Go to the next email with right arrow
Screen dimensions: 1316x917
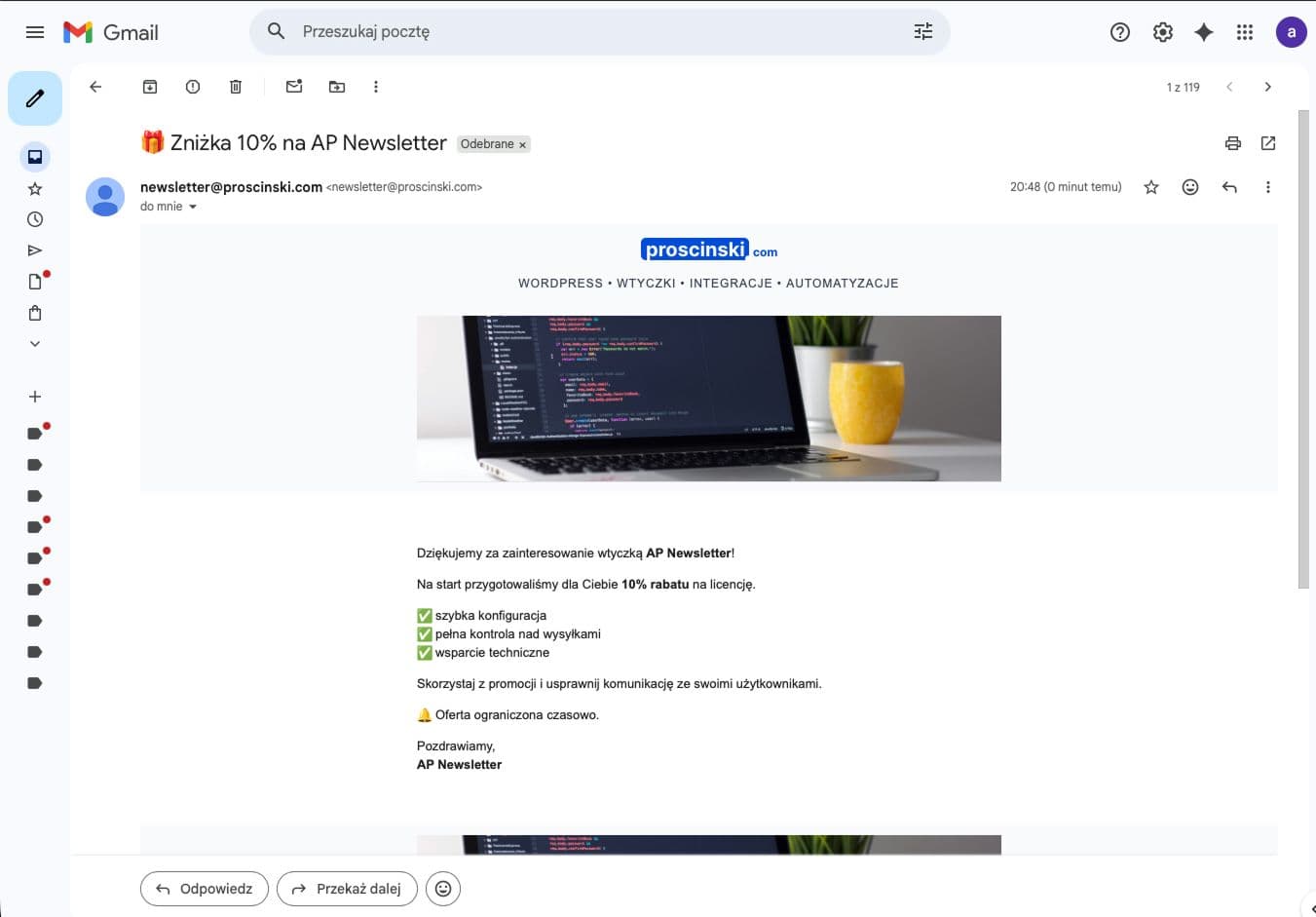tap(1268, 87)
